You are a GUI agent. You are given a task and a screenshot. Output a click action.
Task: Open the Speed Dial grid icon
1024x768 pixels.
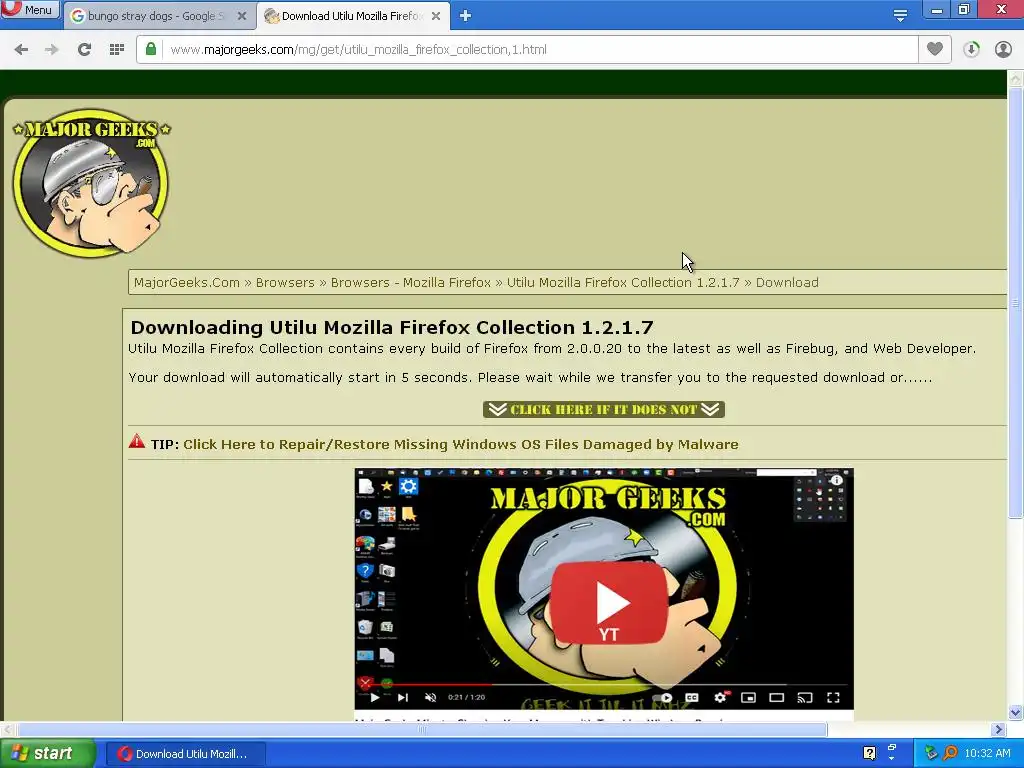point(117,50)
